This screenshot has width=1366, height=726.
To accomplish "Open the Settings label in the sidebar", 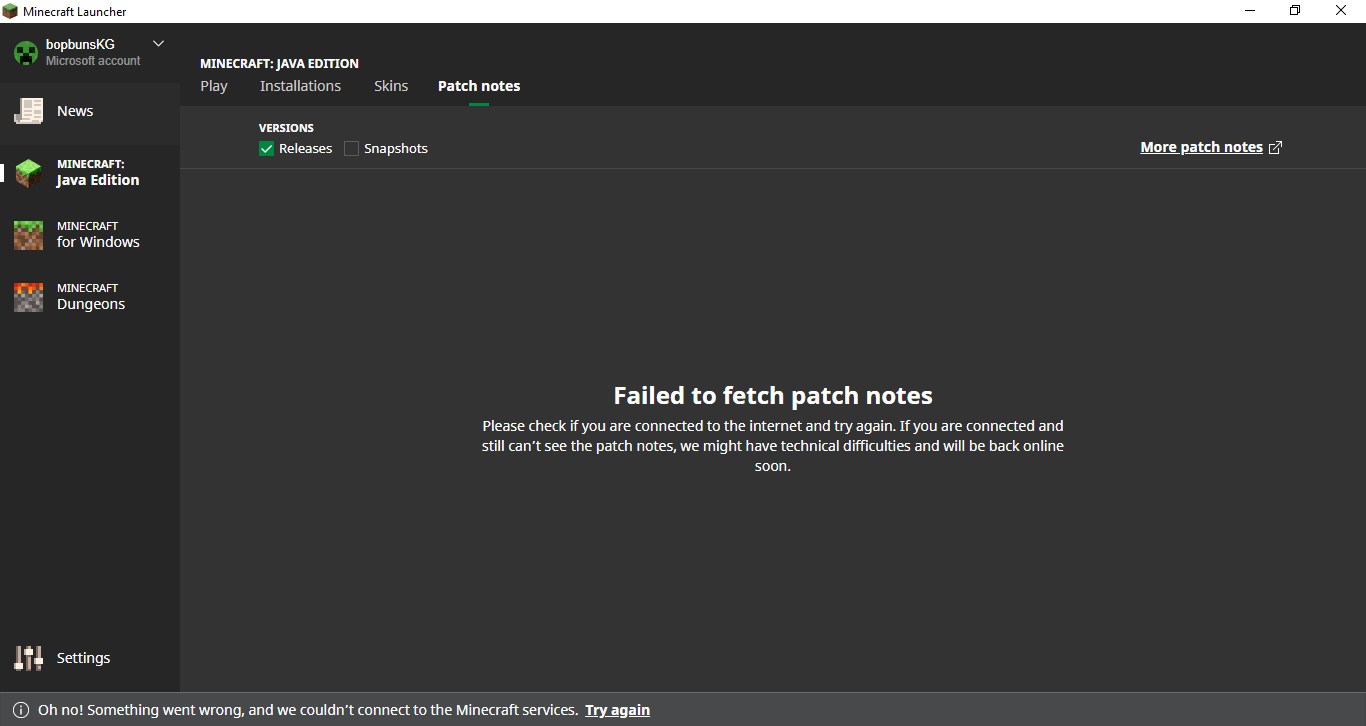I will 83,658.
